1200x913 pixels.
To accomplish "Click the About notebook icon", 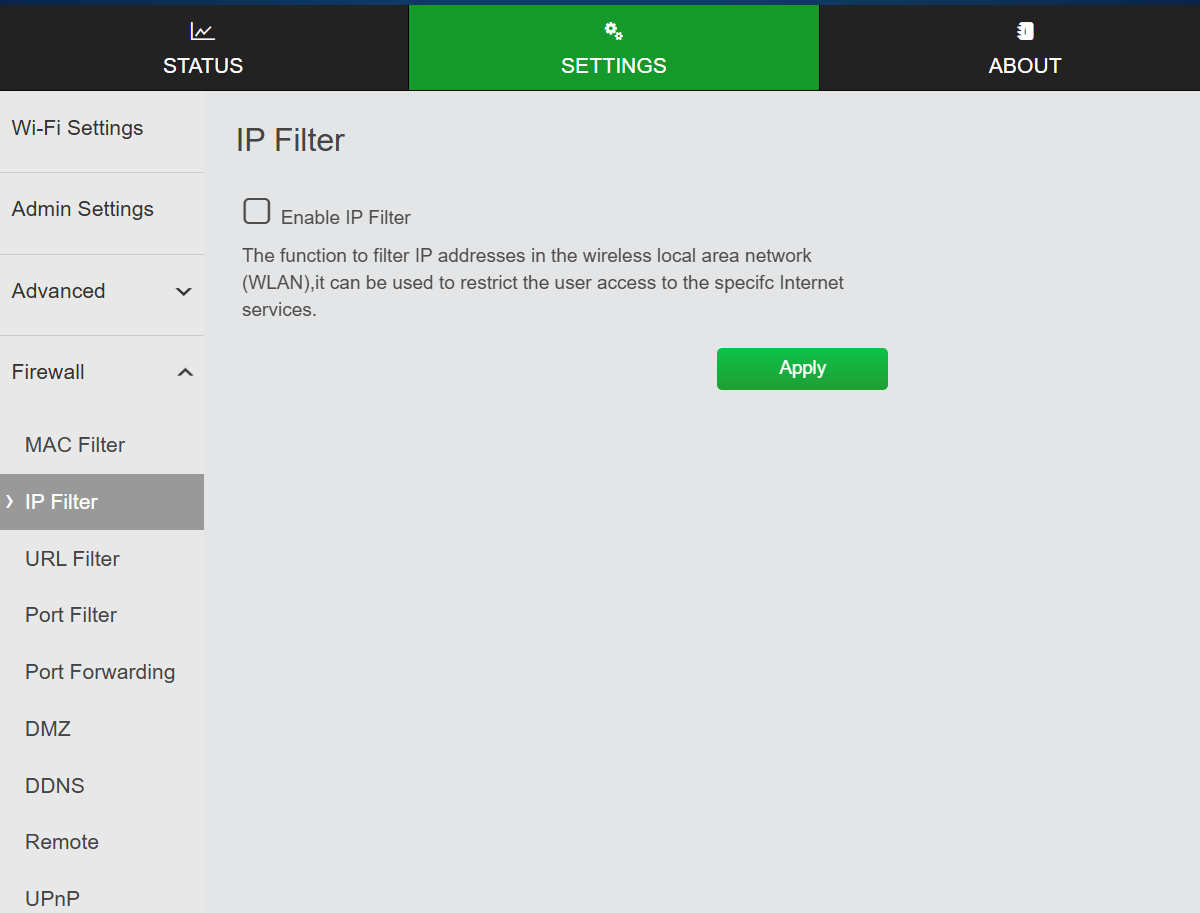I will coord(1025,32).
